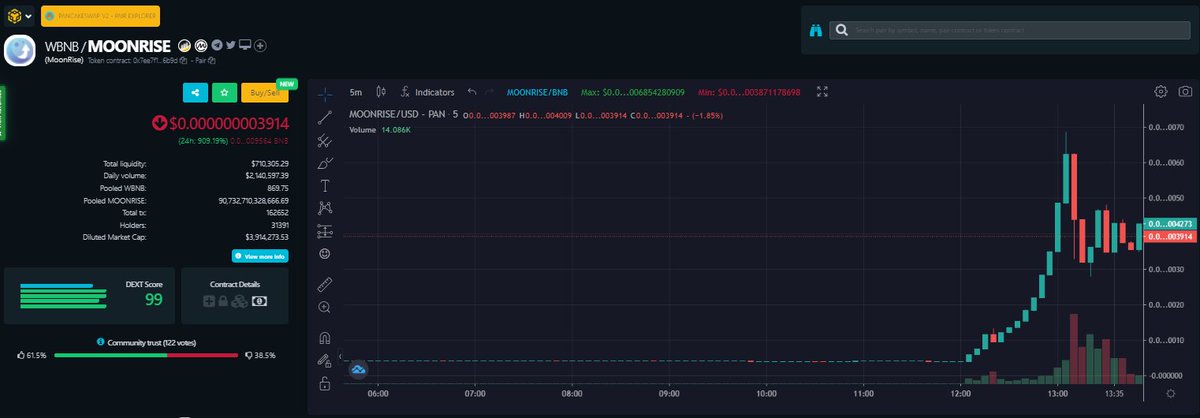Image resolution: width=1200 pixels, height=418 pixels.
Task: Open the CoinMarketCap icon next to MOONRISE
Action: pyautogui.click(x=200, y=45)
